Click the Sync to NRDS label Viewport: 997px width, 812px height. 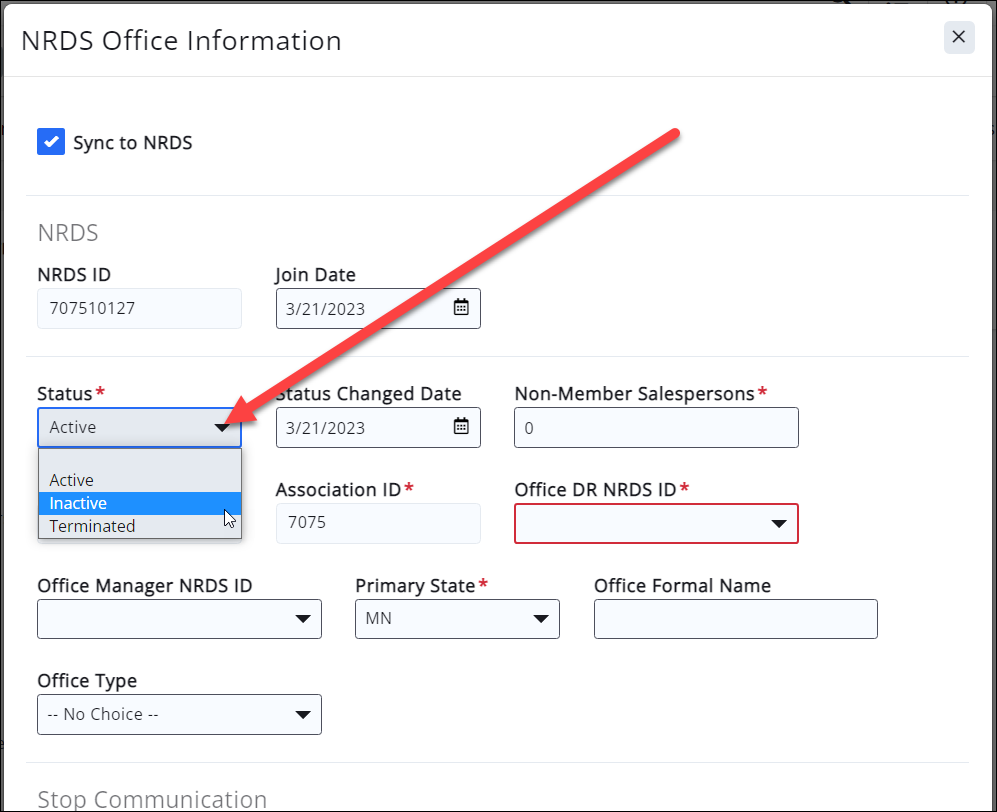point(132,143)
